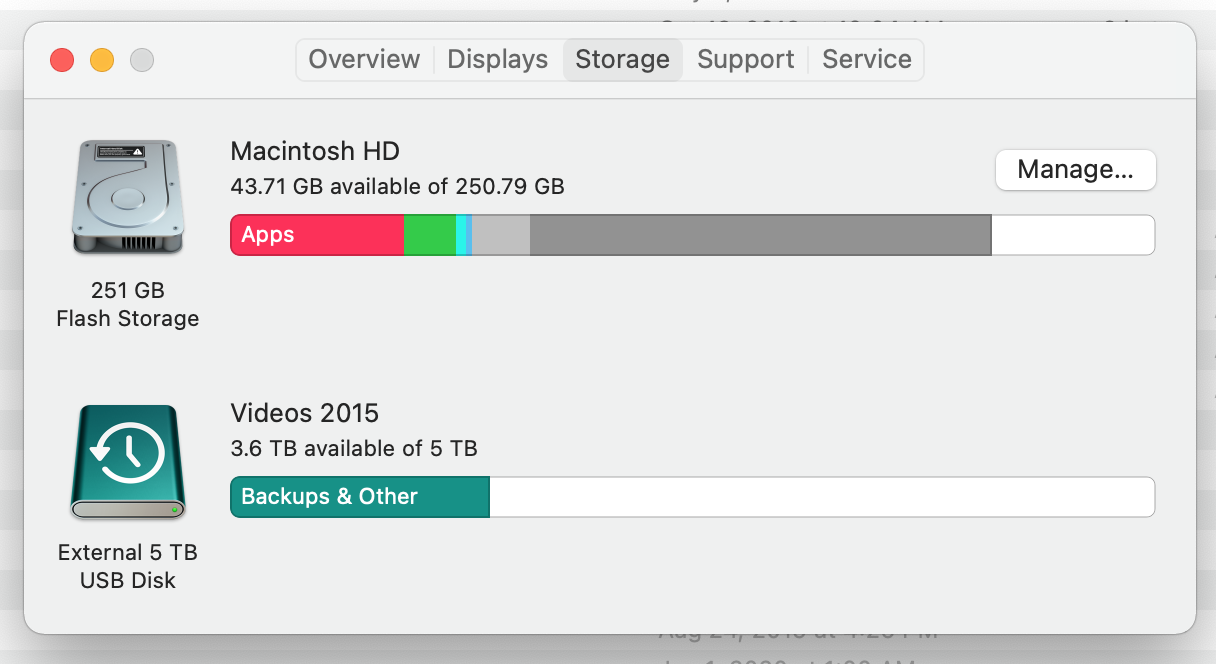Open the Service tab
This screenshot has width=1216, height=664.
point(866,59)
